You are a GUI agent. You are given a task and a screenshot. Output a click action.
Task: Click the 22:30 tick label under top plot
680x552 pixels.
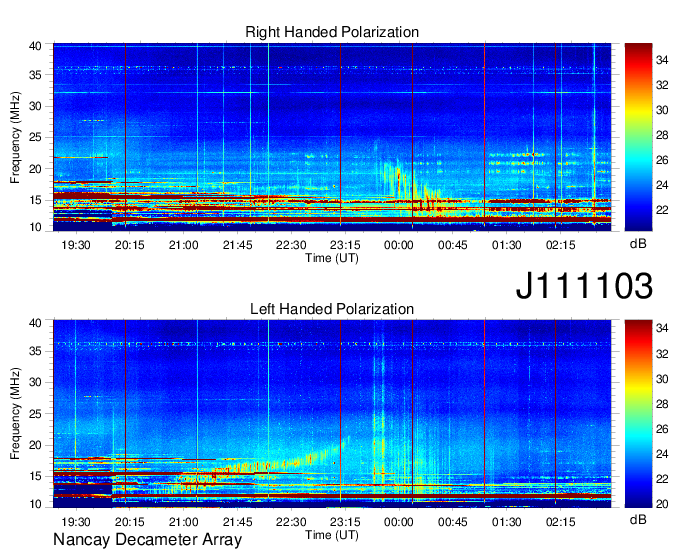[291, 245]
